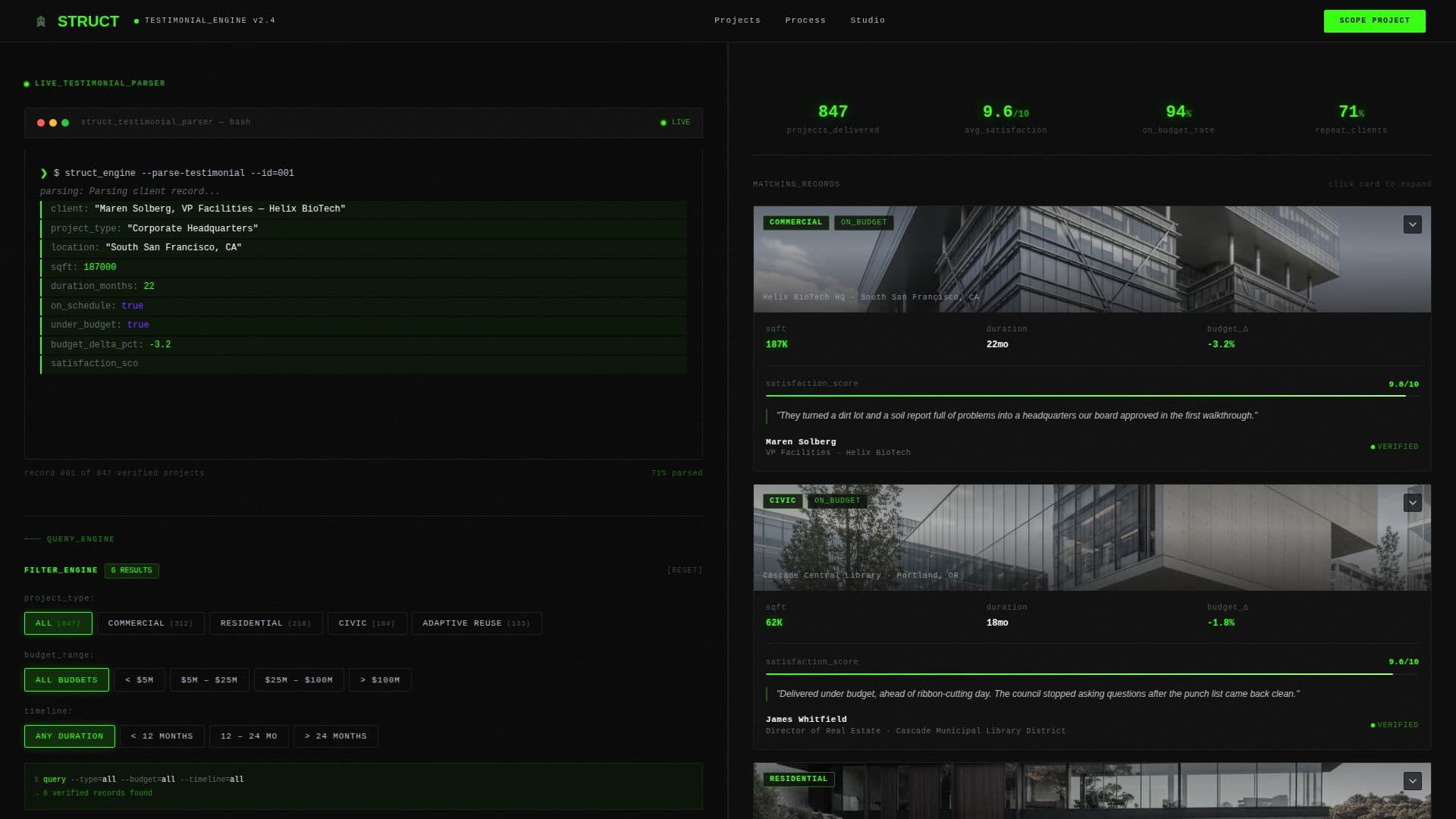This screenshot has width=1456, height=819.
Task: Click the STRUCT building logo icon
Action: click(x=41, y=21)
